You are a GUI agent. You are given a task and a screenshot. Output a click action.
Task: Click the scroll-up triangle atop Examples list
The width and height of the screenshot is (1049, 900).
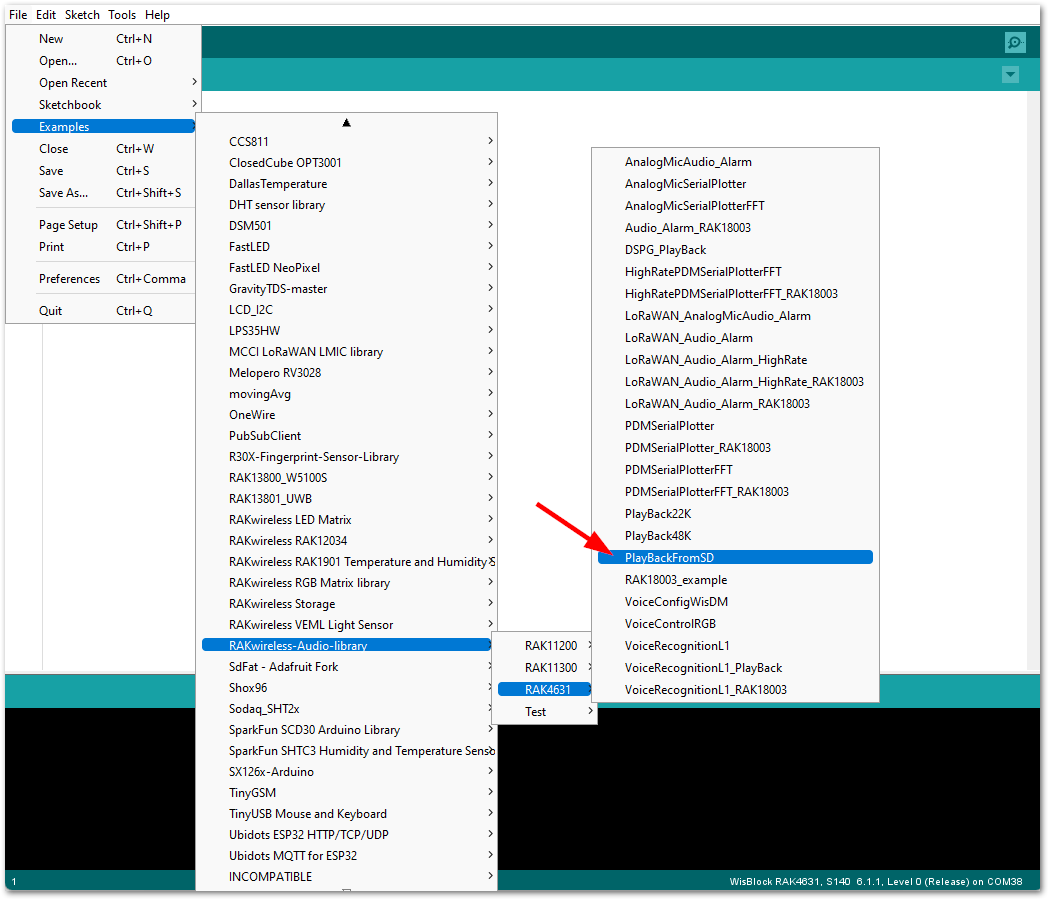(346, 121)
